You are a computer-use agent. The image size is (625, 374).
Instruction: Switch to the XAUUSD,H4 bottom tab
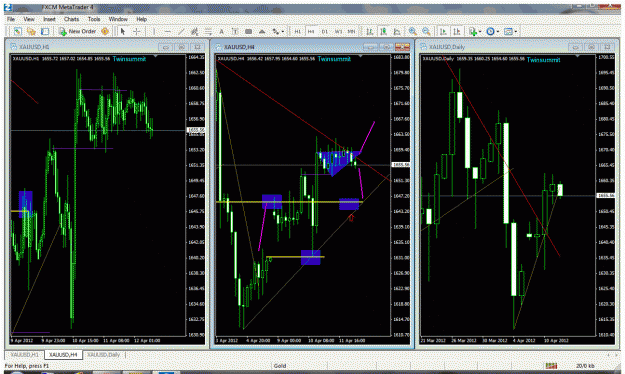coord(63,354)
